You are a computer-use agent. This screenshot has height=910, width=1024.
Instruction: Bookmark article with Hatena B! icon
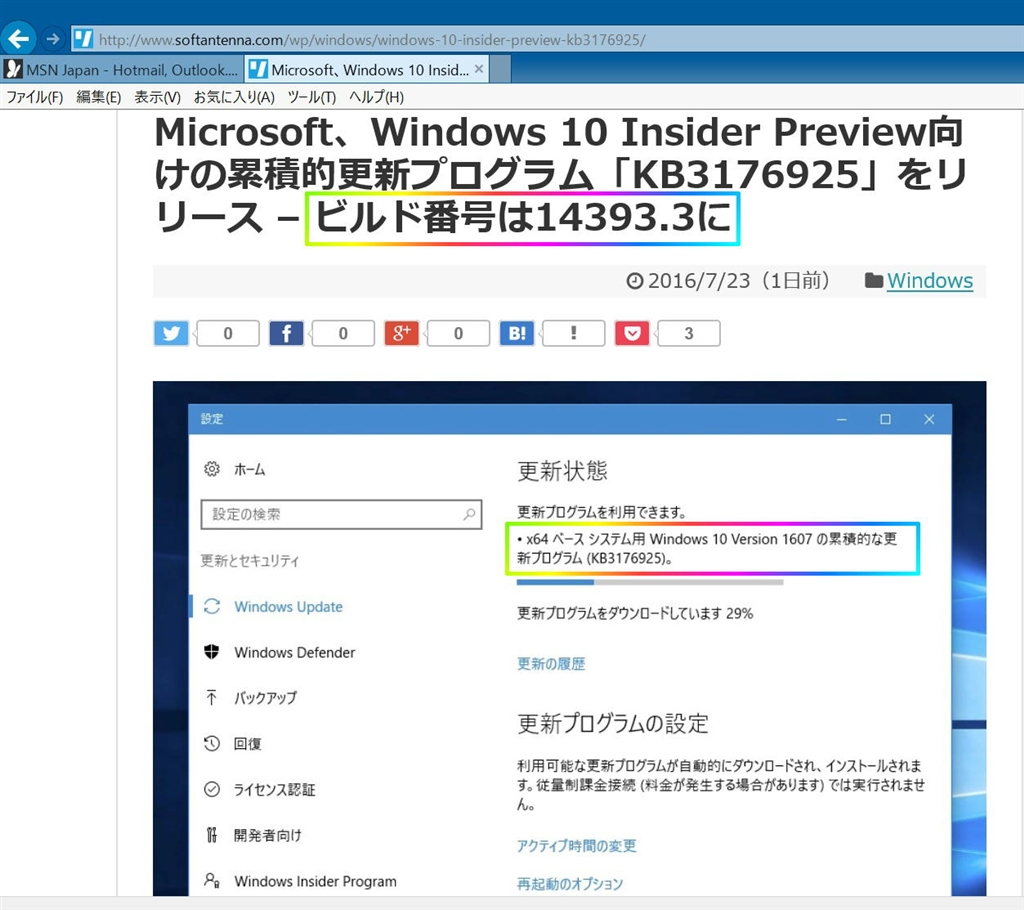pyautogui.click(x=517, y=333)
